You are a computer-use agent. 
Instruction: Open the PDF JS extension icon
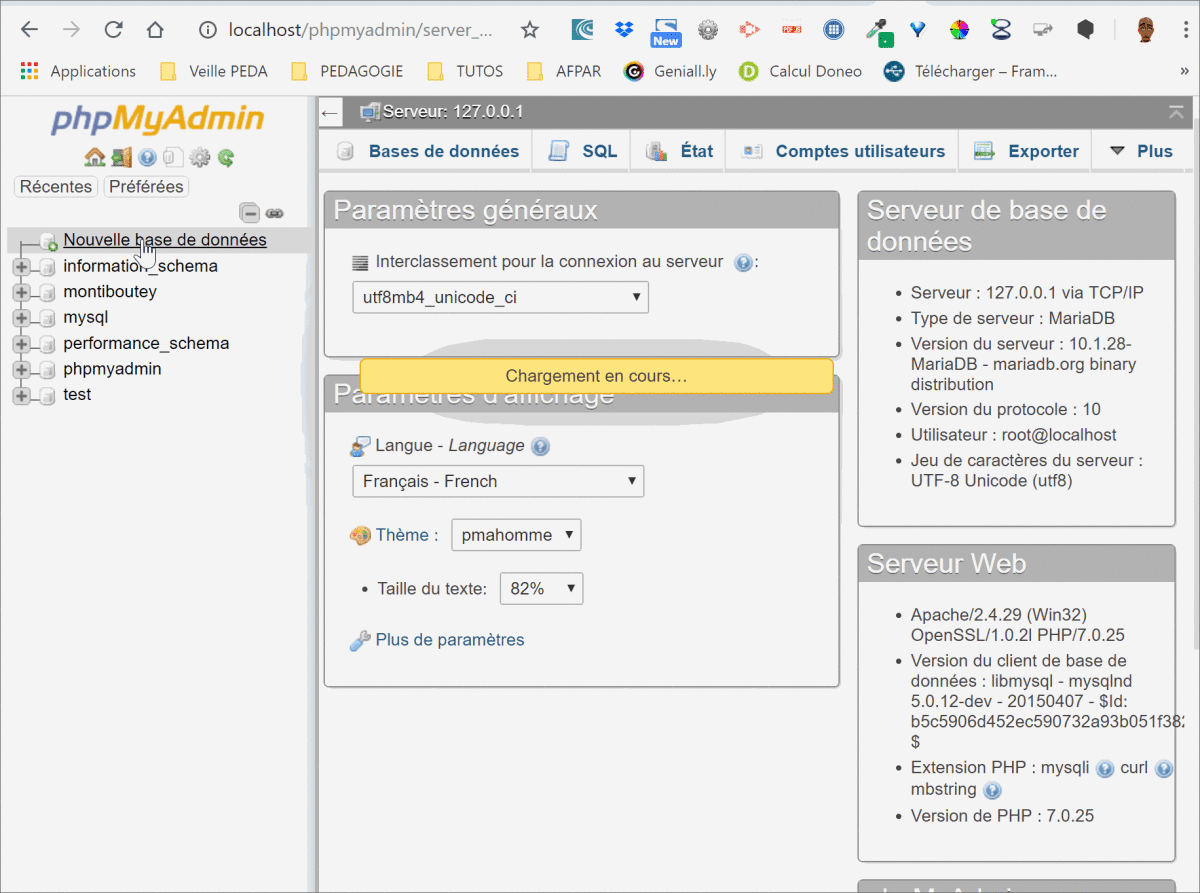(x=791, y=30)
